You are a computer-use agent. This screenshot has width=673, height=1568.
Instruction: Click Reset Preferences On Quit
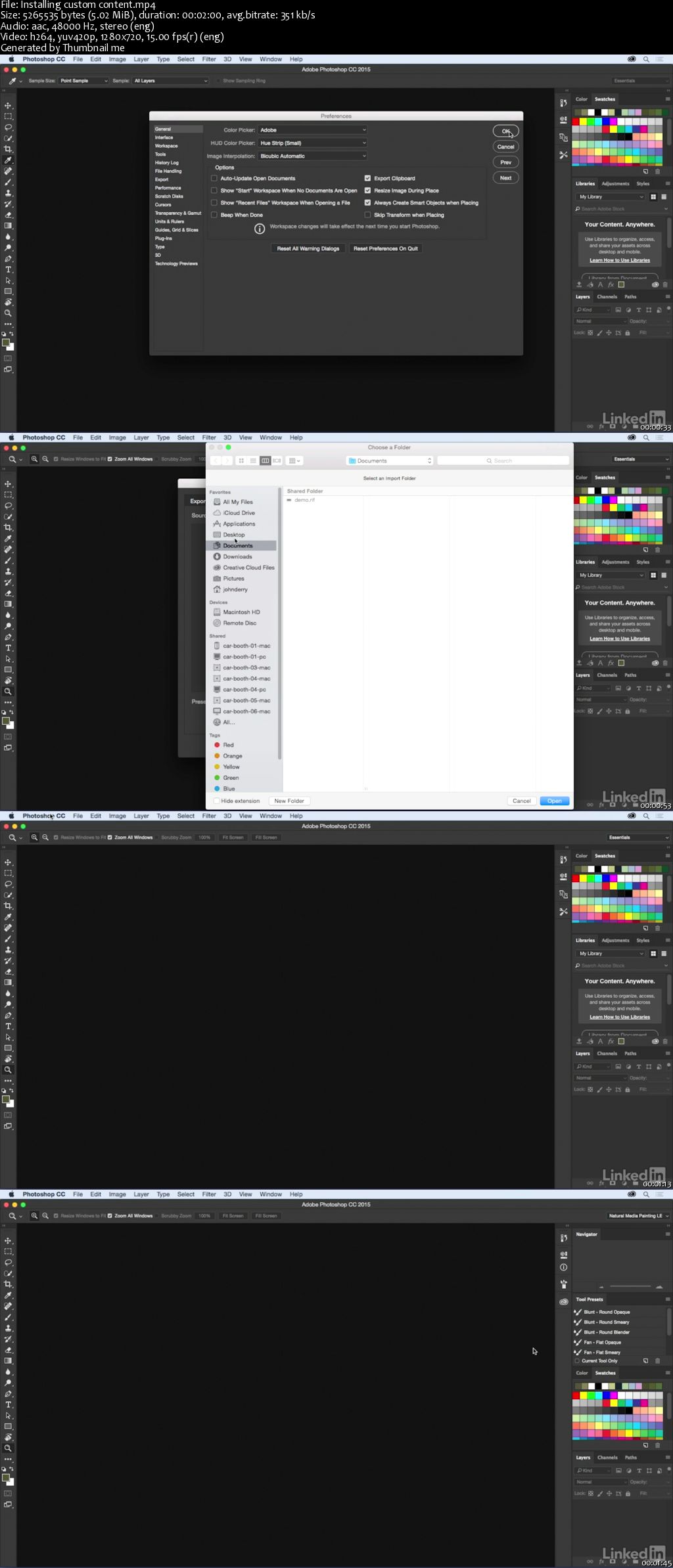[386, 248]
